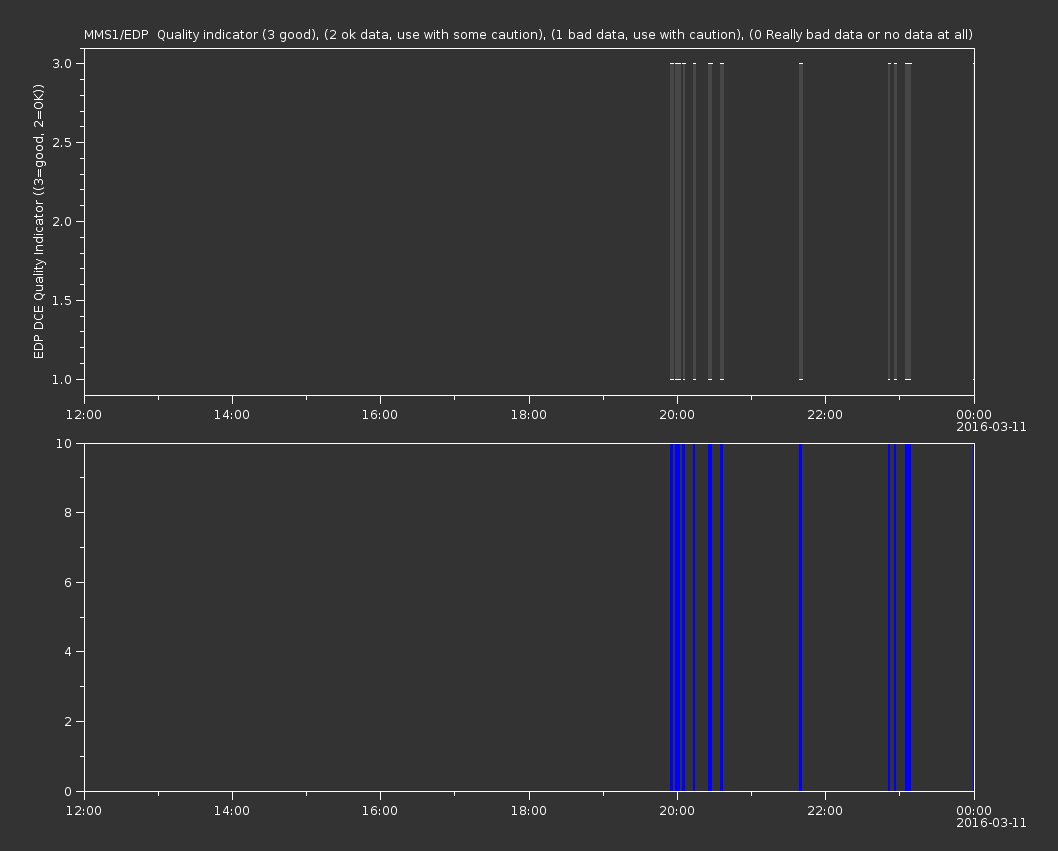
Task: Click the isolated blue bar near 21:40
Action: [801, 617]
